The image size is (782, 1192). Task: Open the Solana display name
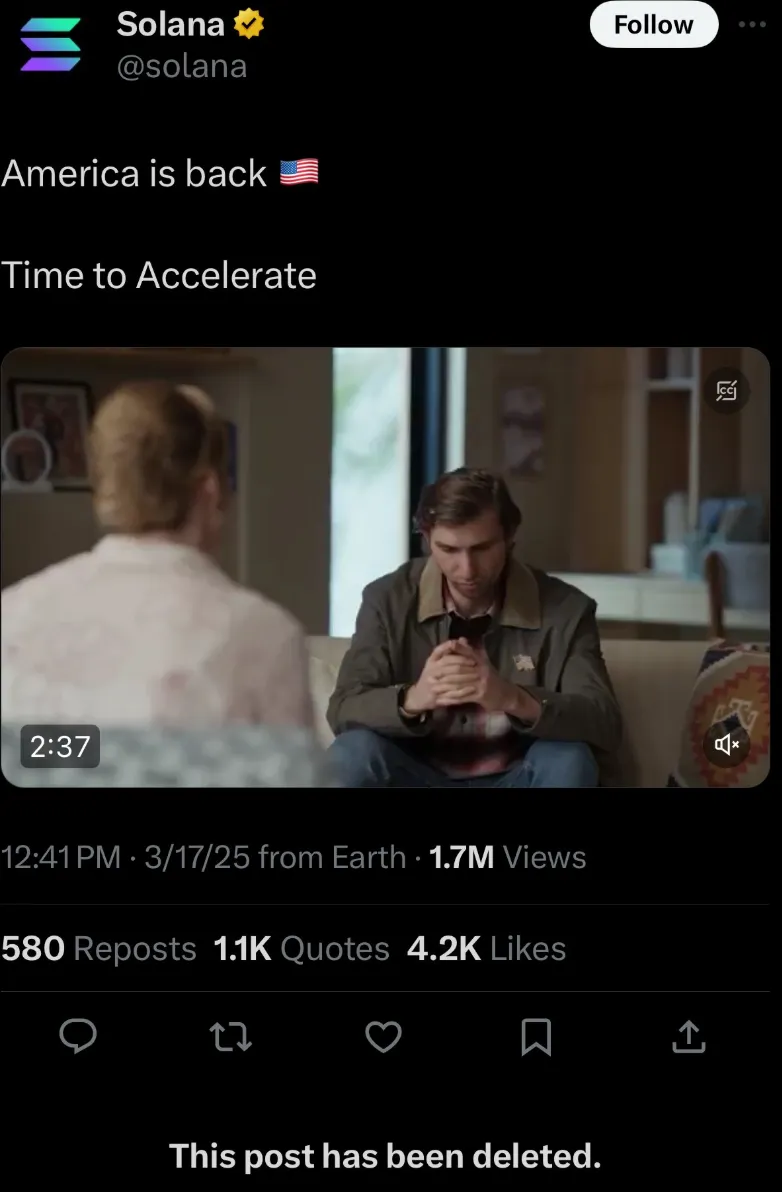(x=170, y=24)
